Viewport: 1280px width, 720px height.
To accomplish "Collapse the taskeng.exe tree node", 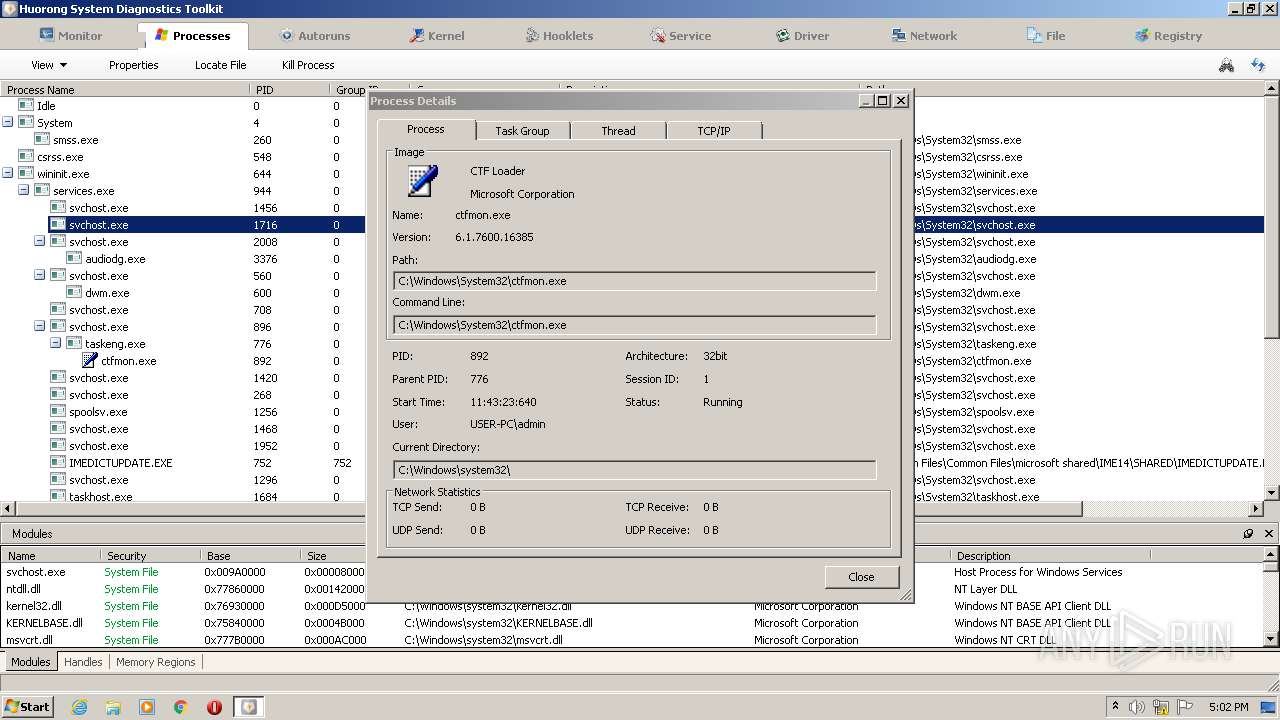I will point(56,343).
